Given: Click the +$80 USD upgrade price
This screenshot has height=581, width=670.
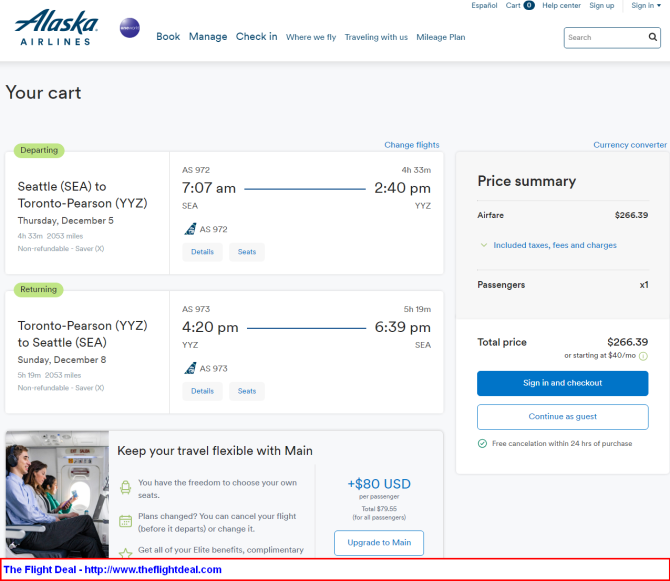Looking at the screenshot, I should 379,484.
